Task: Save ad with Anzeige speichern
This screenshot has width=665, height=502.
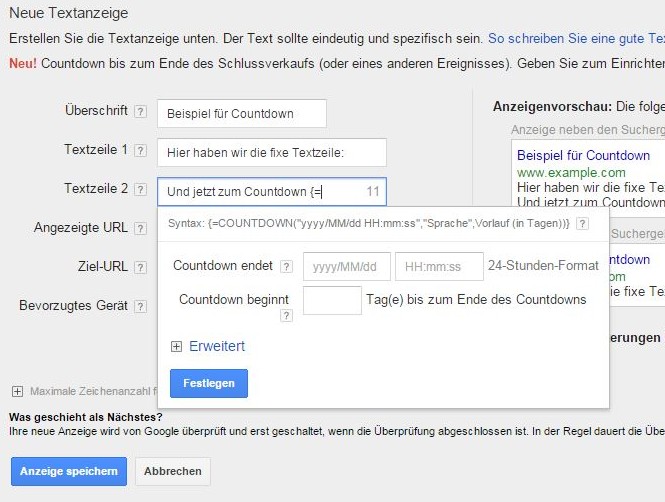Action: tap(68, 471)
